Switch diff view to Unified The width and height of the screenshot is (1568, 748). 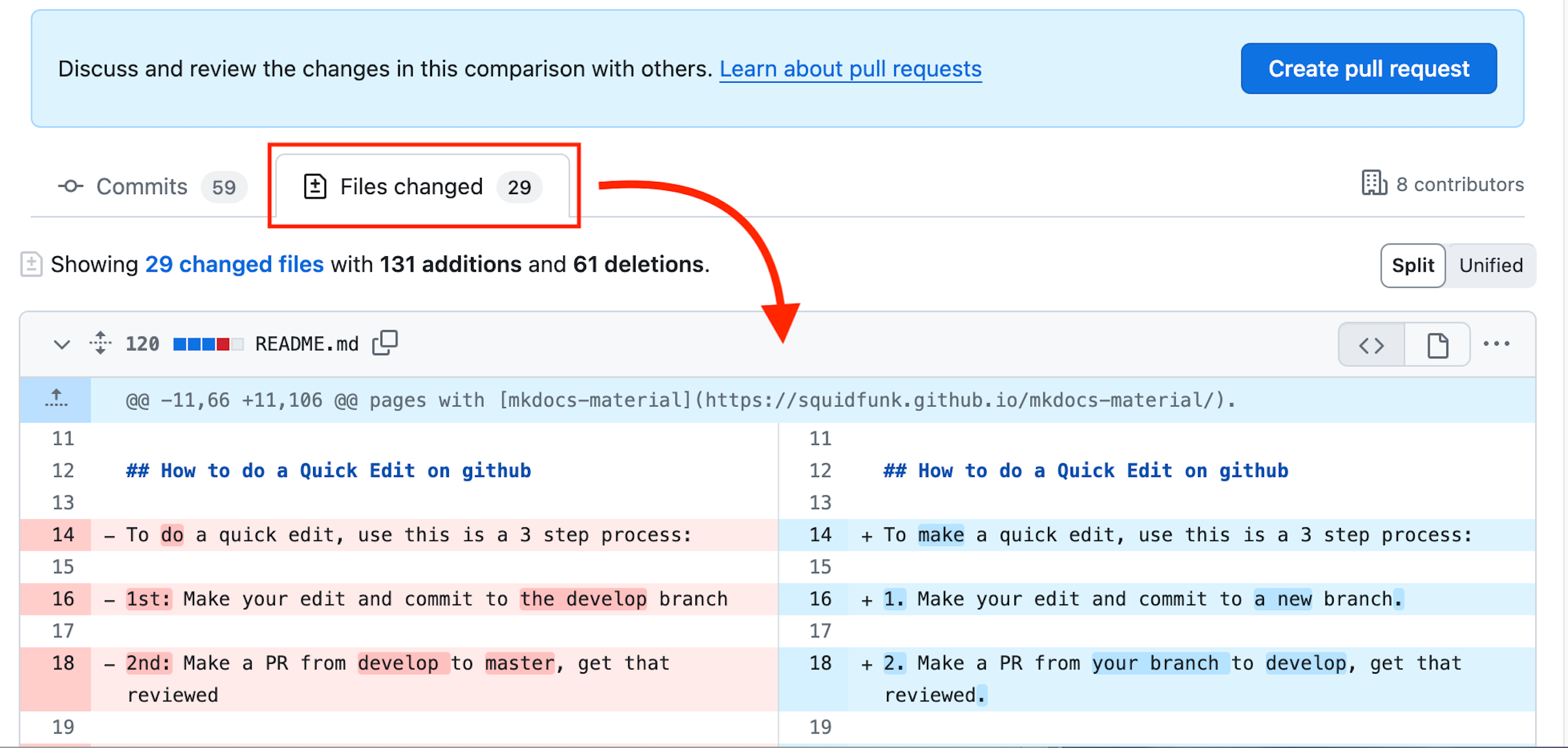tap(1490, 265)
